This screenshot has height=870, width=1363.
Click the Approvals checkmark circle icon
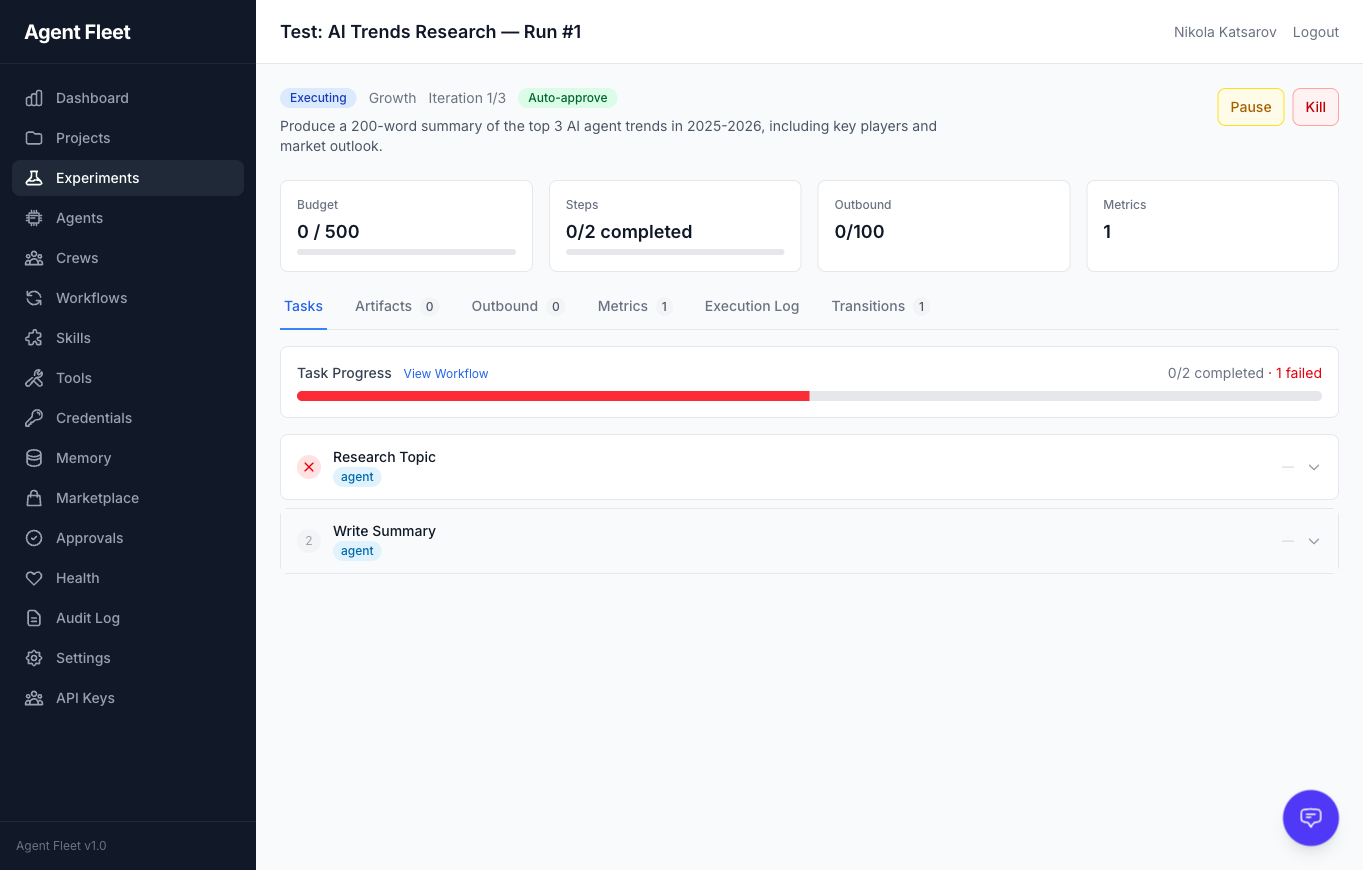point(34,538)
